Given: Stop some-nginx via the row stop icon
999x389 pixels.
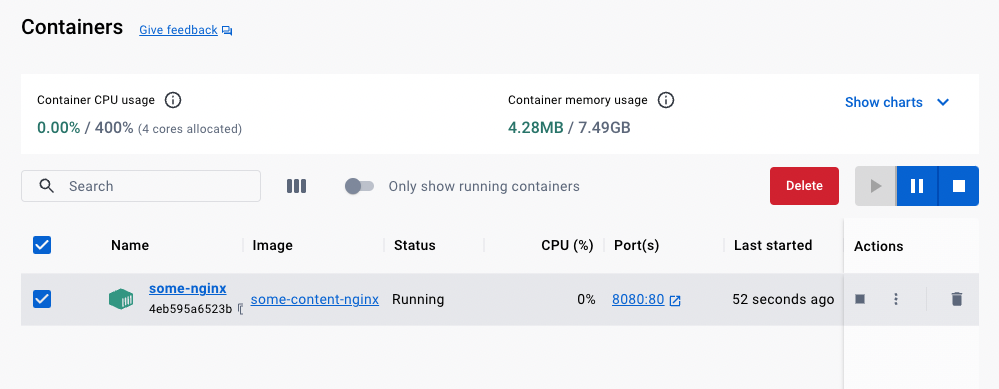Looking at the screenshot, I should (x=860, y=299).
